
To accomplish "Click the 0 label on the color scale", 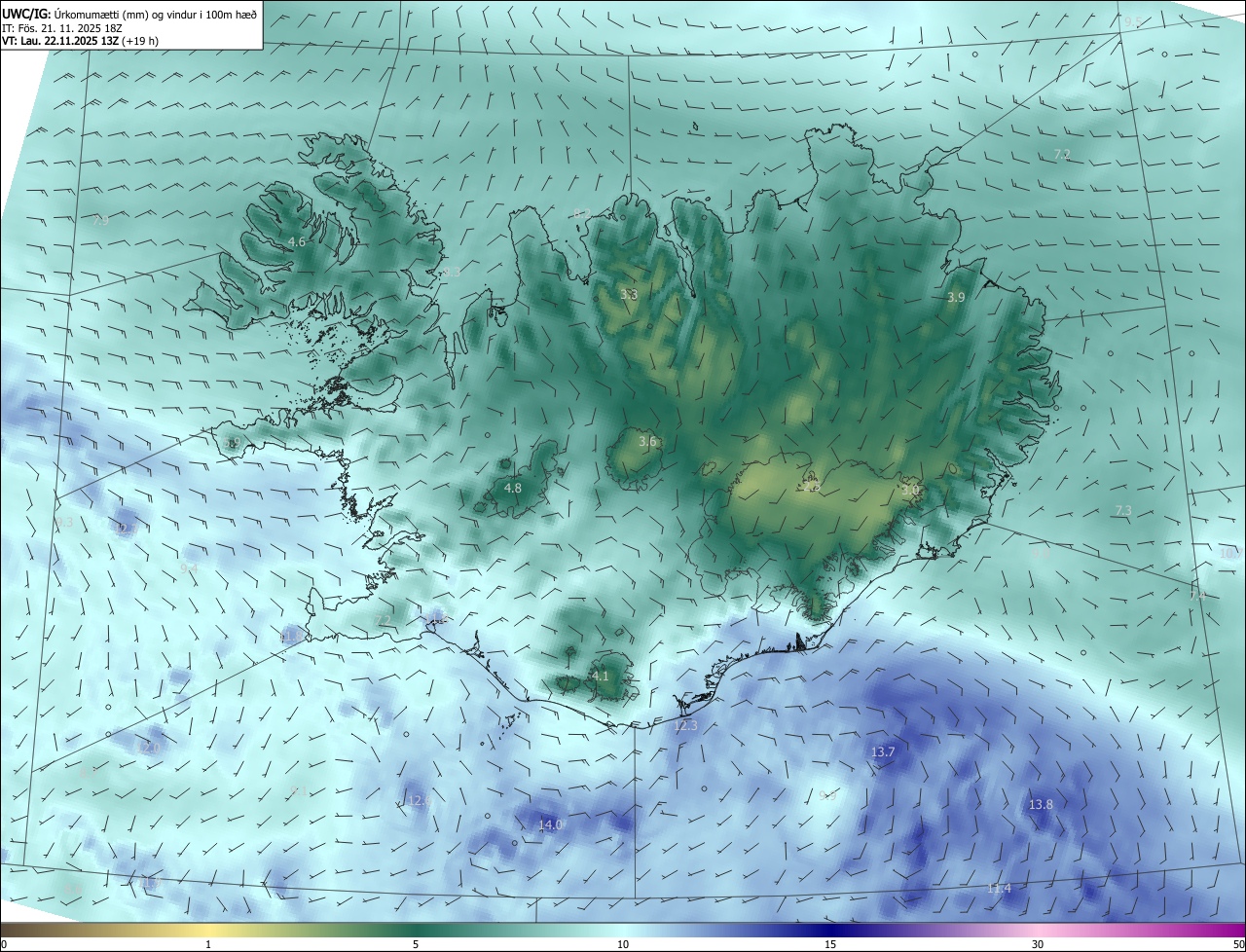I will (4, 945).
